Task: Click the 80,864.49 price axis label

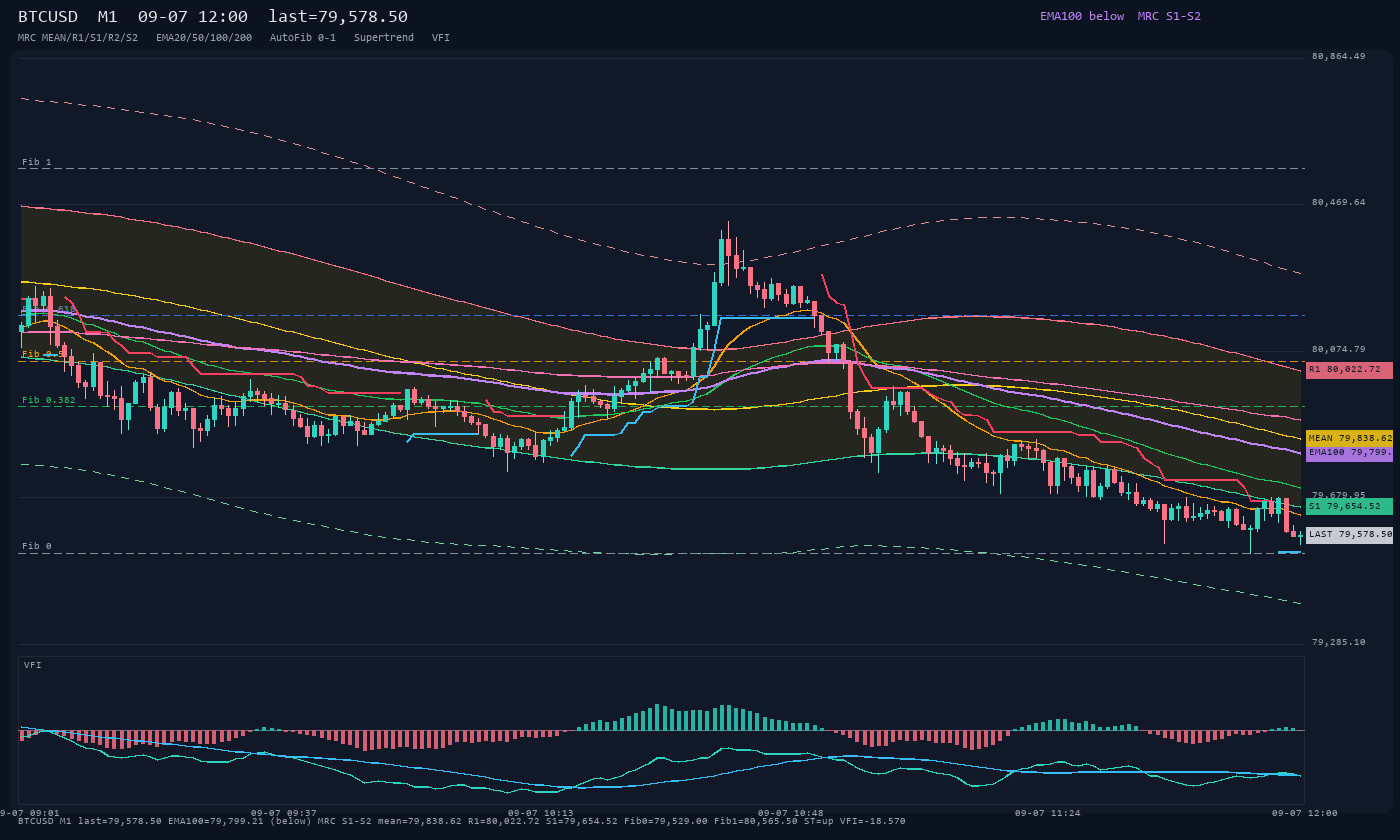Action: 1338,56
